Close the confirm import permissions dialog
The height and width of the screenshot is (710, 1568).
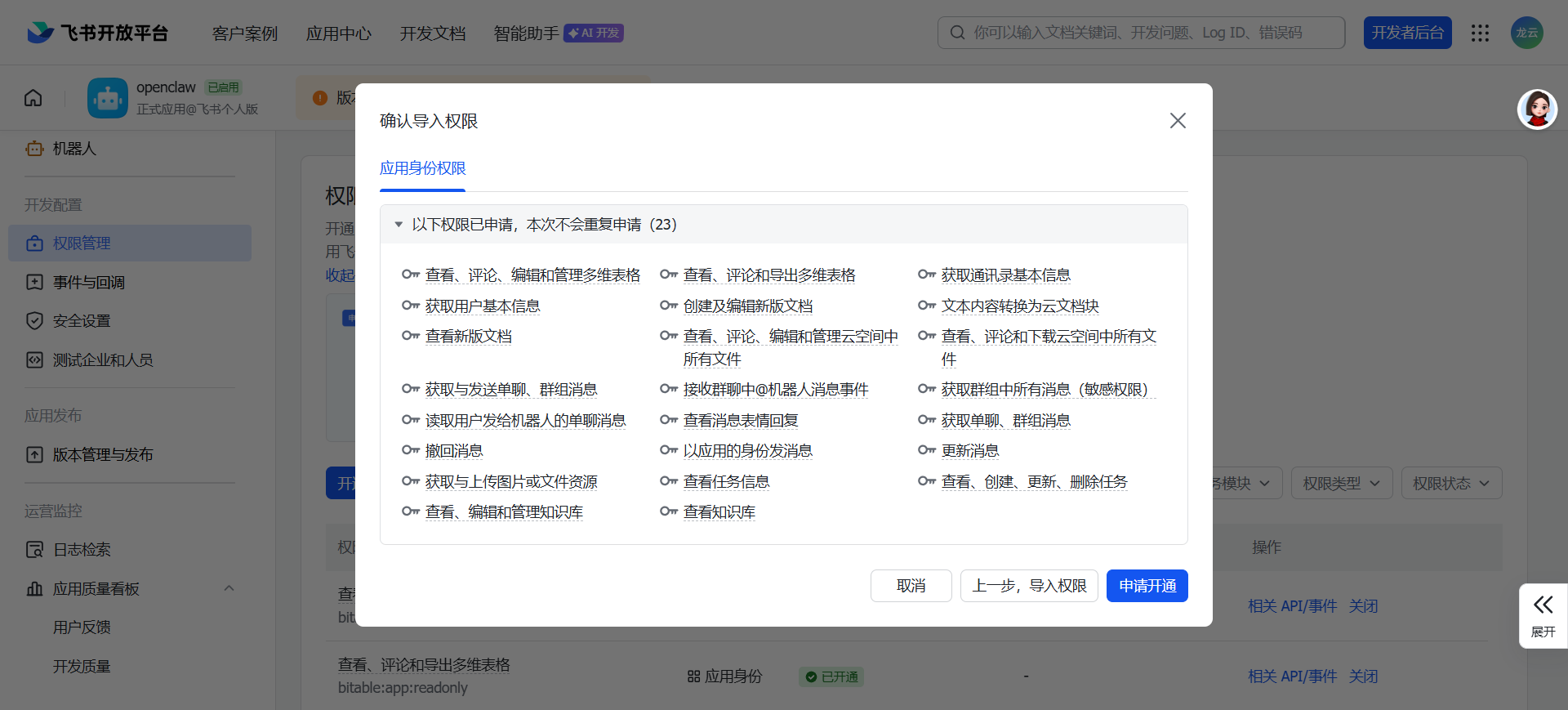[x=1177, y=121]
